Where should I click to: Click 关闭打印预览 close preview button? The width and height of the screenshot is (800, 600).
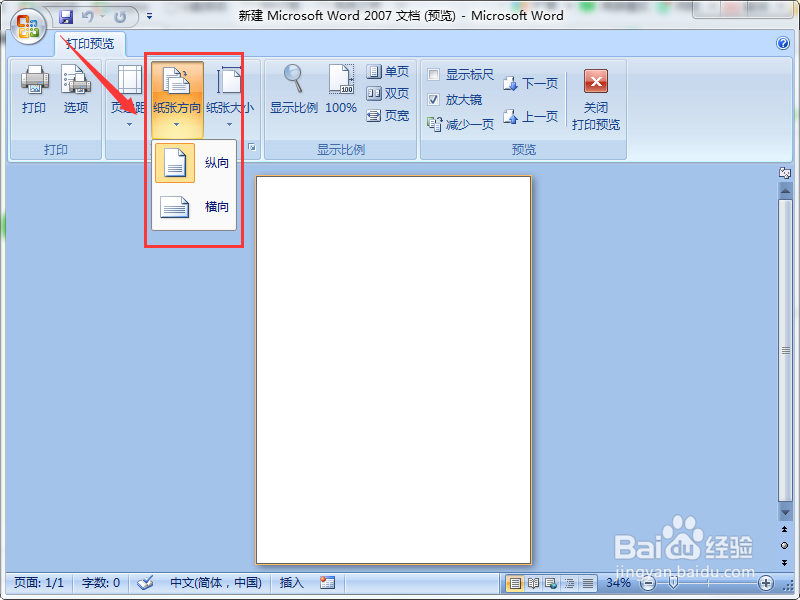pyautogui.click(x=595, y=99)
